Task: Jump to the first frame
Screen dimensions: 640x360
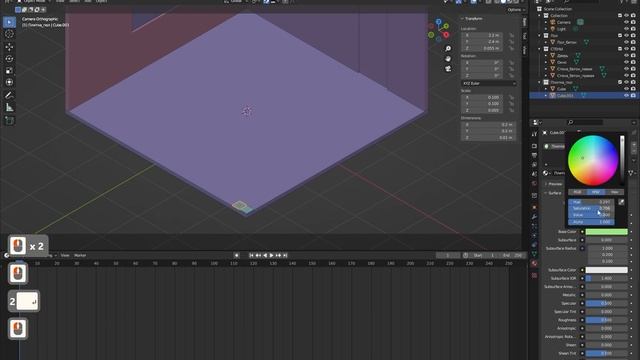Action: [x=251, y=255]
